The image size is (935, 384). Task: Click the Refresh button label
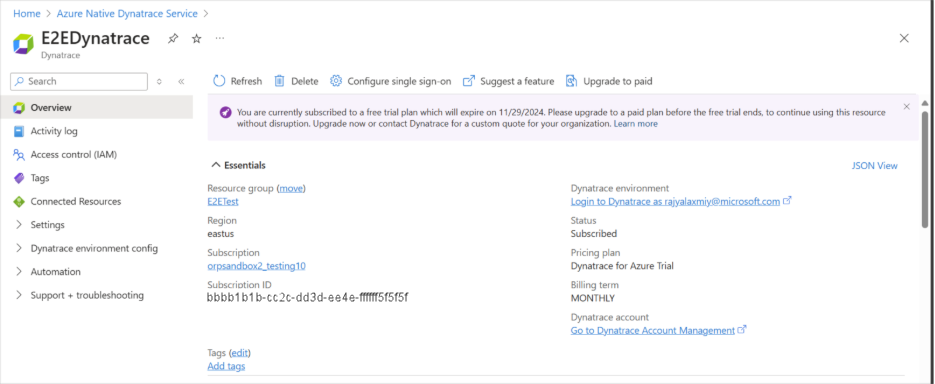pos(246,81)
